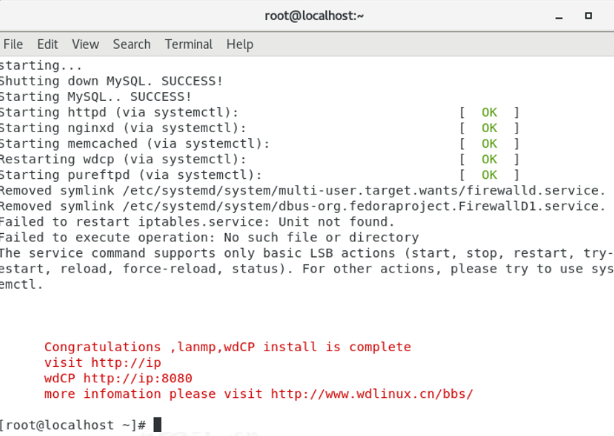The height and width of the screenshot is (436, 614).
Task: Open the Help menu
Action: [x=240, y=44]
